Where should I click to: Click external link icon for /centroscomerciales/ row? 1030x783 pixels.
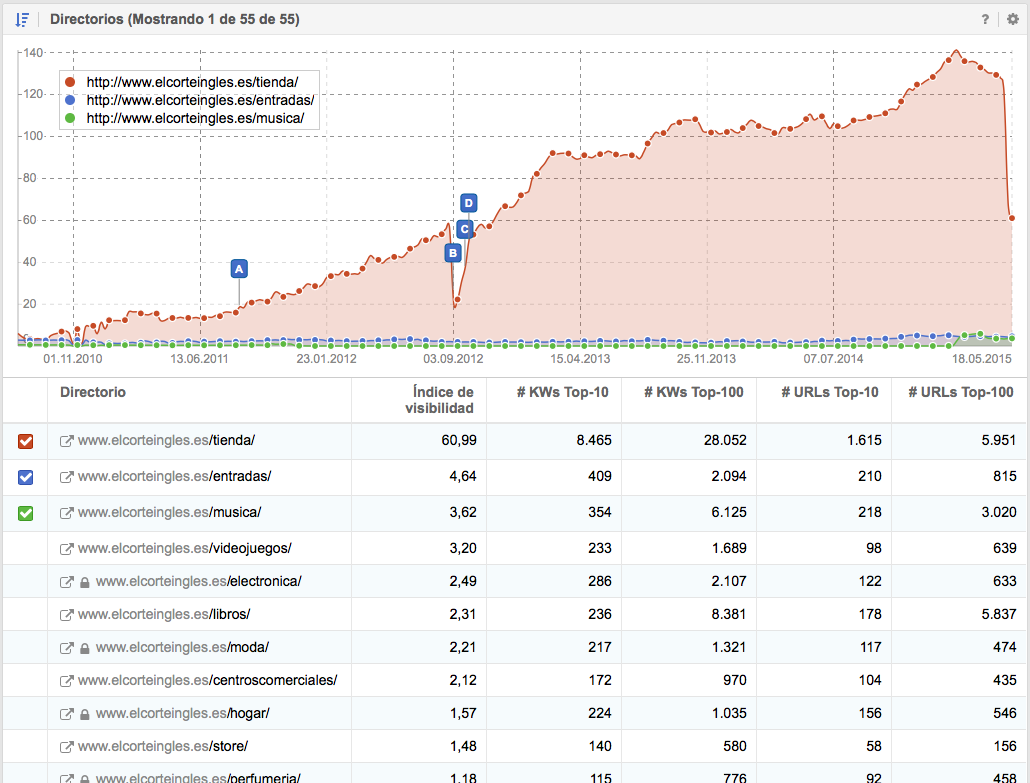point(67,681)
